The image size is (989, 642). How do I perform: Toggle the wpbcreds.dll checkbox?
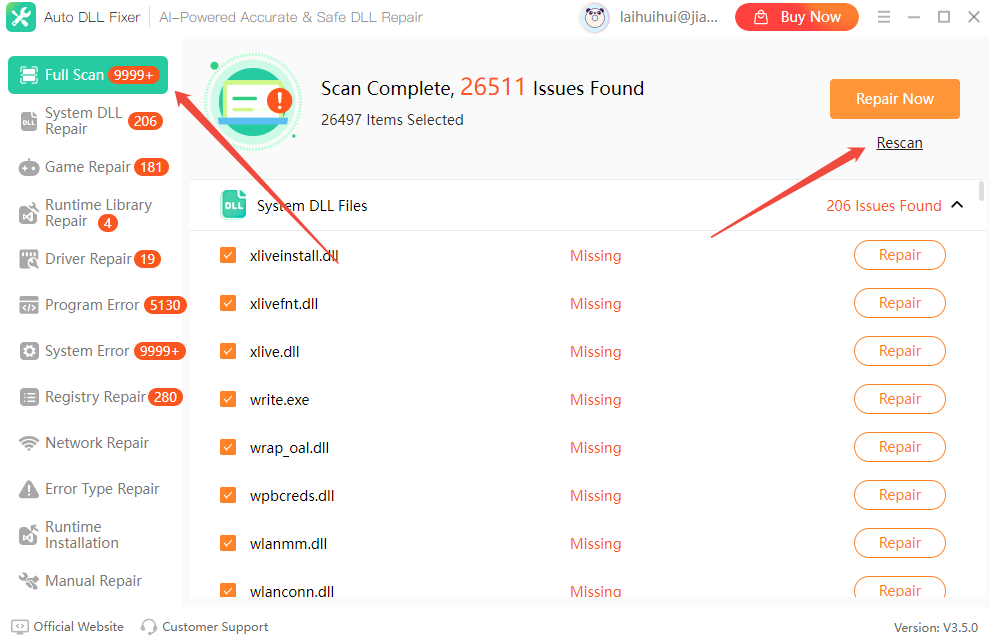point(228,496)
